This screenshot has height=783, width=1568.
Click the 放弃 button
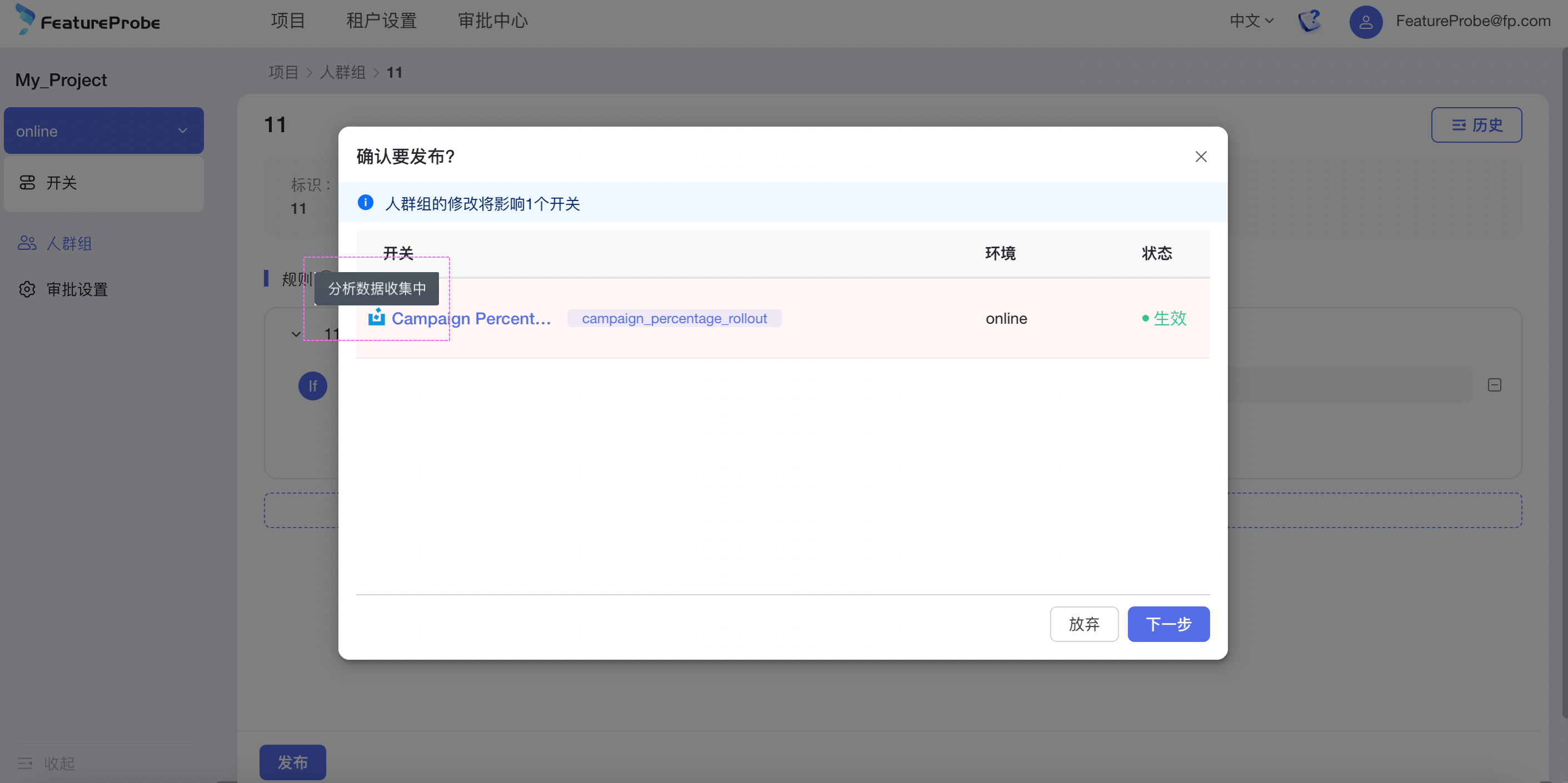click(x=1083, y=624)
